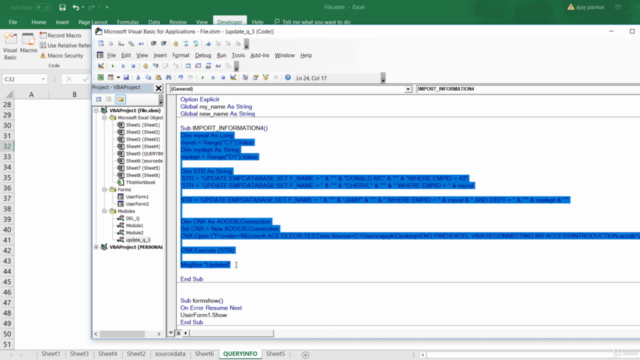Collapse VBAProject (File.xlsm) tree node

point(96,111)
